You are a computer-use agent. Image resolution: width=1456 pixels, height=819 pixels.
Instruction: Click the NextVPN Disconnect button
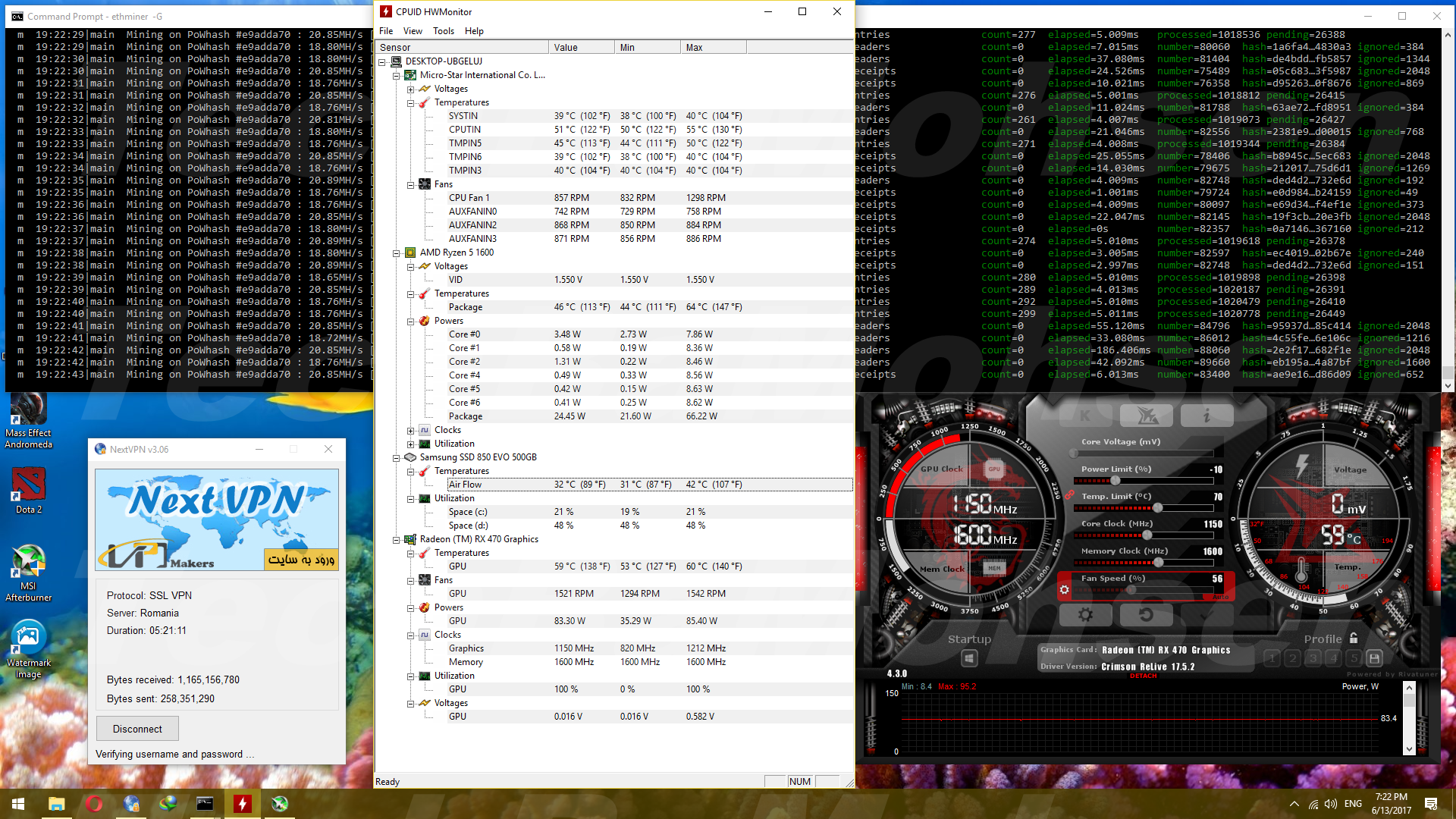(x=137, y=729)
